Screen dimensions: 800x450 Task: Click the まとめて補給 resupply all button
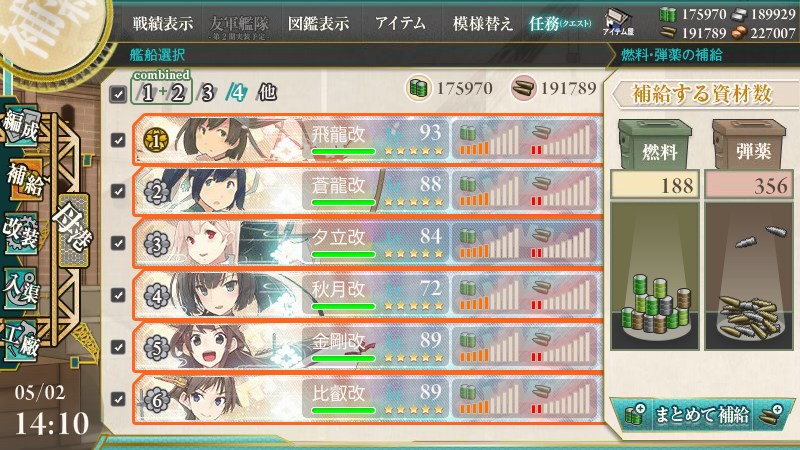pos(702,414)
